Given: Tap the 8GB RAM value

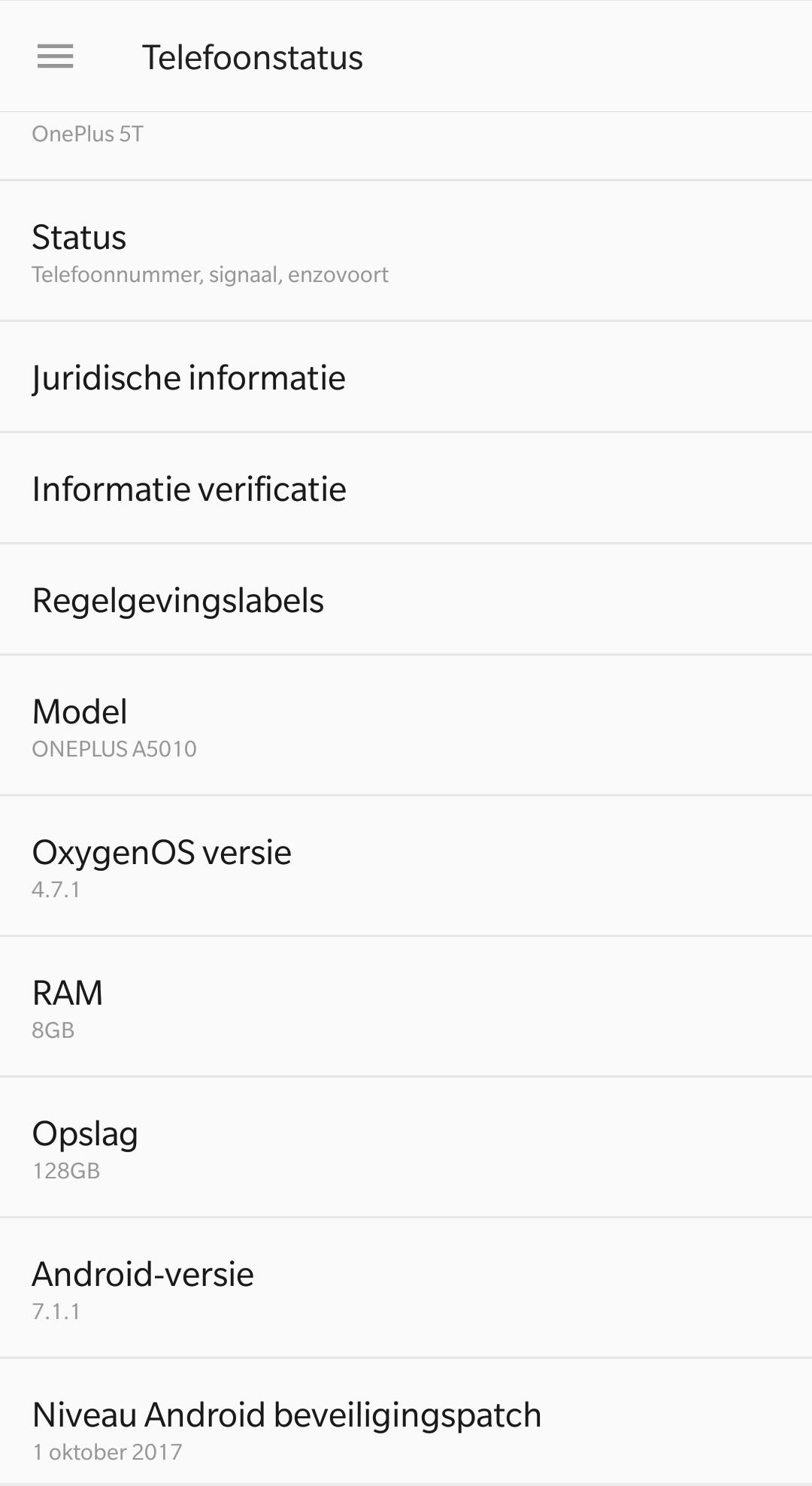Looking at the screenshot, I should click(x=53, y=1030).
